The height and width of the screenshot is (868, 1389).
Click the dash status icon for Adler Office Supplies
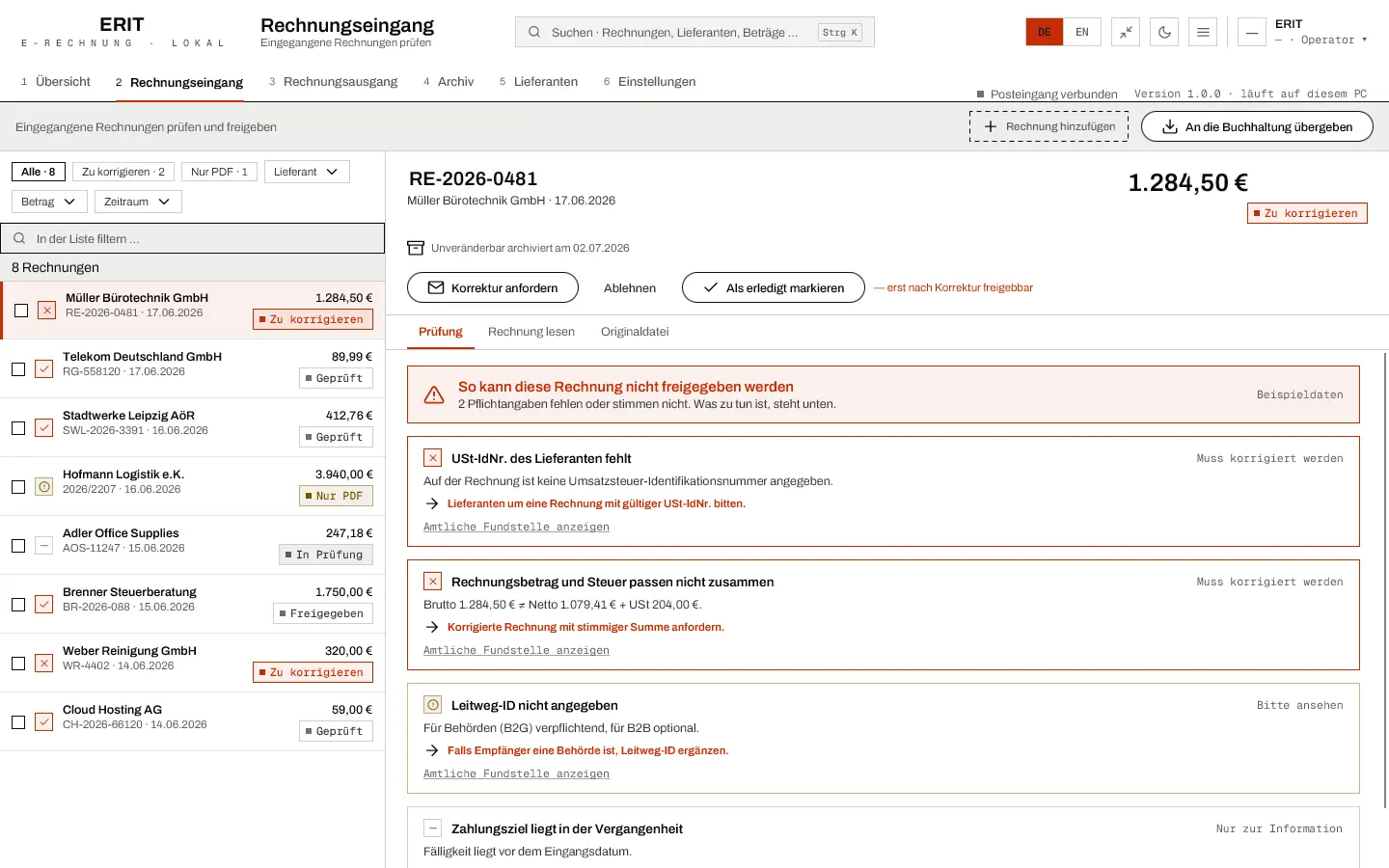44,546
